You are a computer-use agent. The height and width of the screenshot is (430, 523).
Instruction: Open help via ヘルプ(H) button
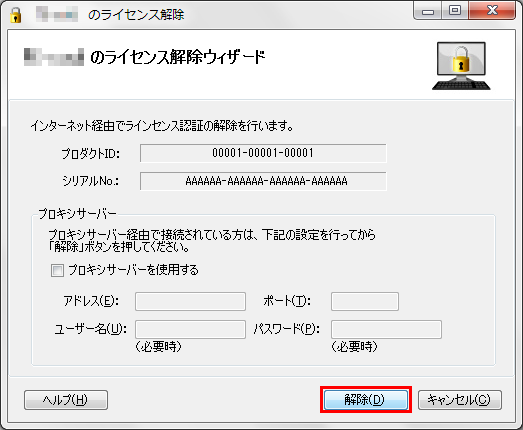click(x=66, y=400)
